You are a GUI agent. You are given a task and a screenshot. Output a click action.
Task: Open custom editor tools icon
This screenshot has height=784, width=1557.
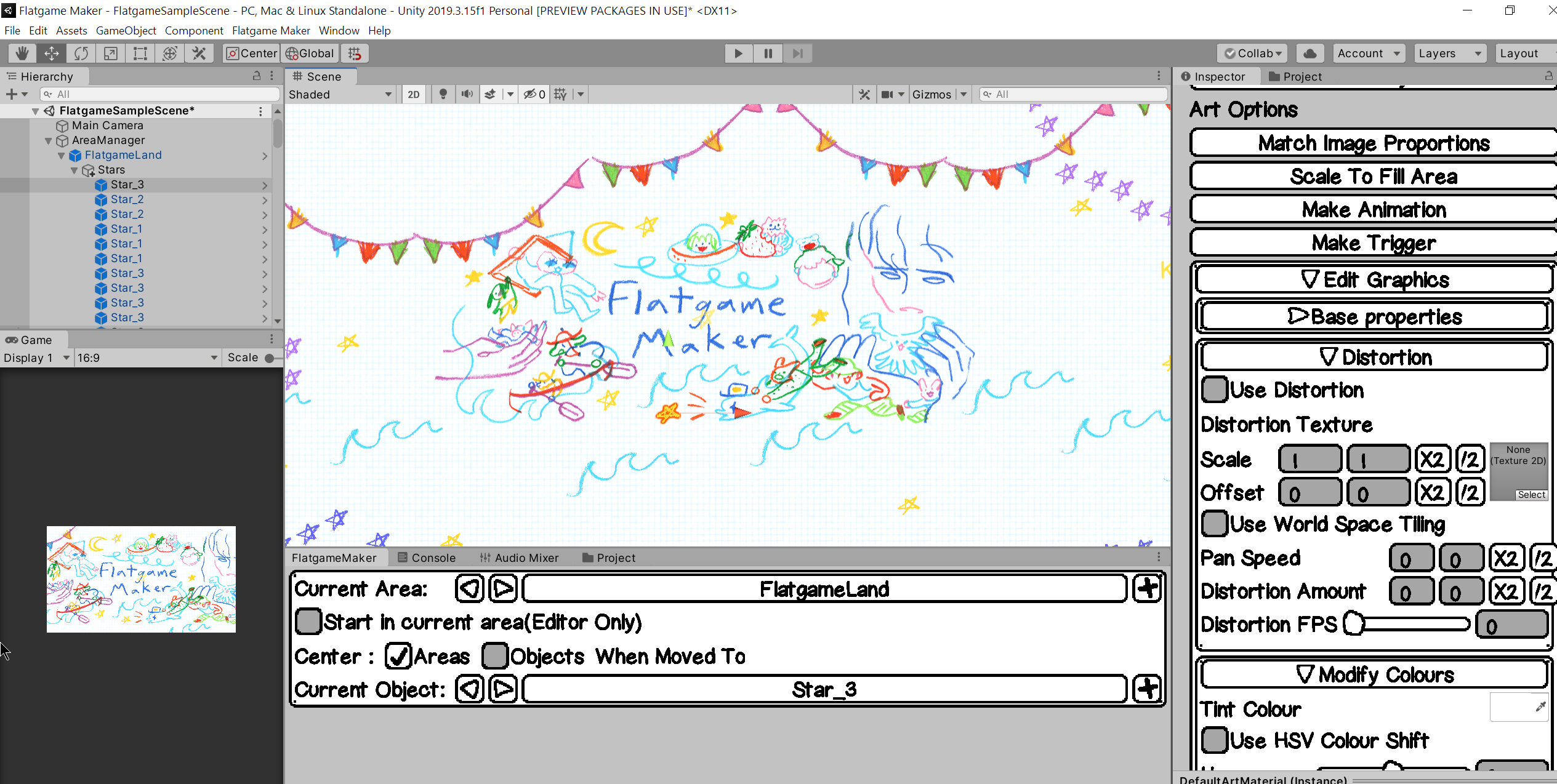coord(199,54)
